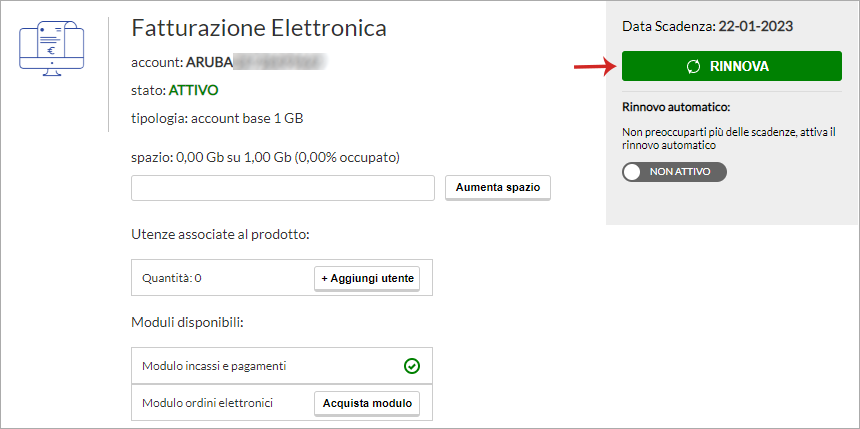
Task: Select the Modulo ordini elettronici label
Action: coord(208,403)
